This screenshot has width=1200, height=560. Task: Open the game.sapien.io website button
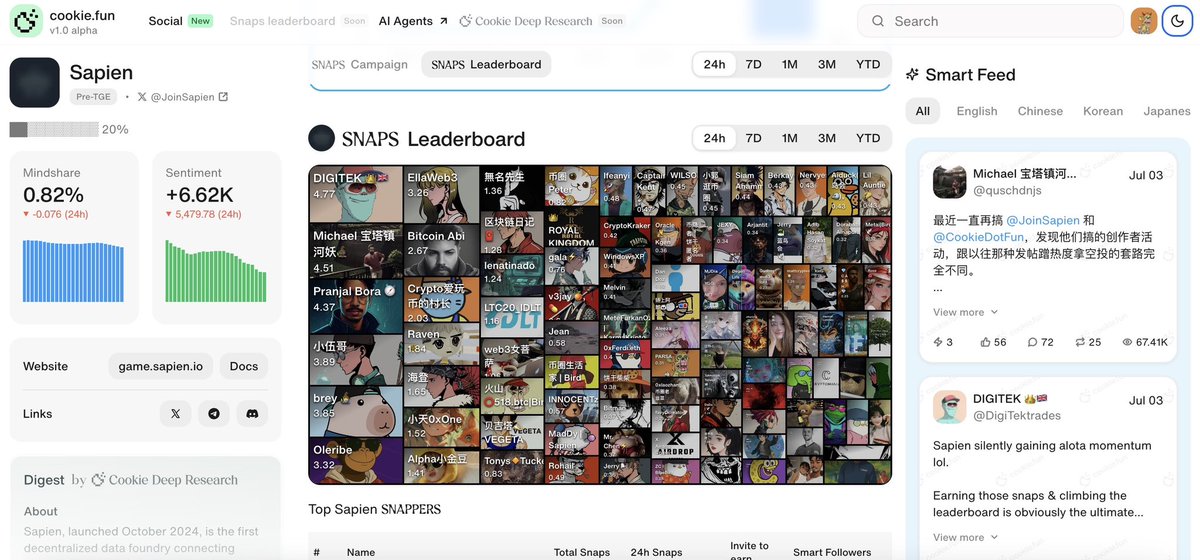pyautogui.click(x=160, y=366)
